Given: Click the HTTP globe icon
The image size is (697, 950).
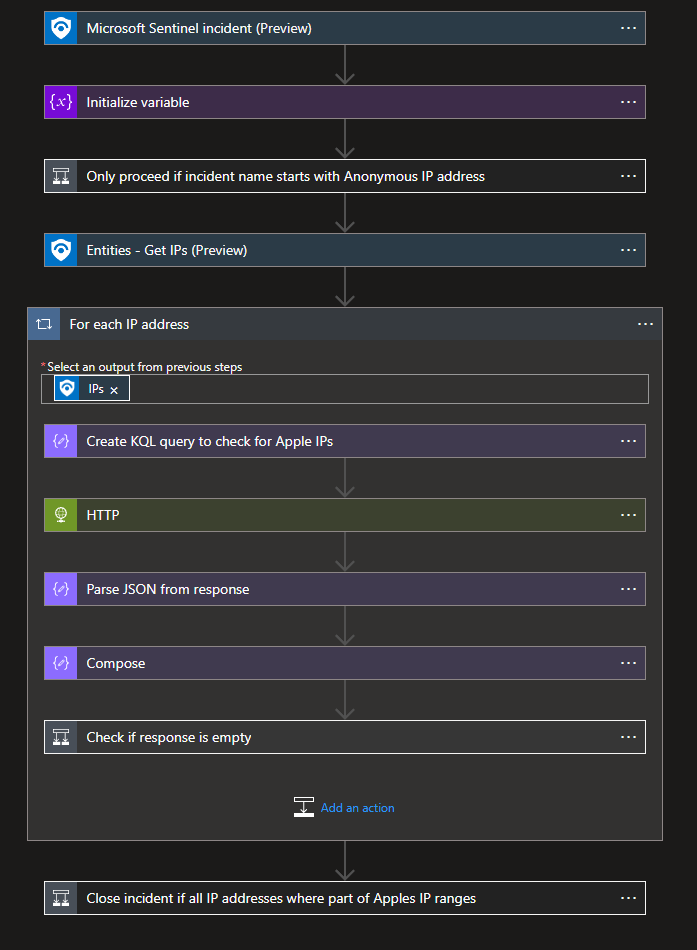Looking at the screenshot, I should click(x=61, y=515).
